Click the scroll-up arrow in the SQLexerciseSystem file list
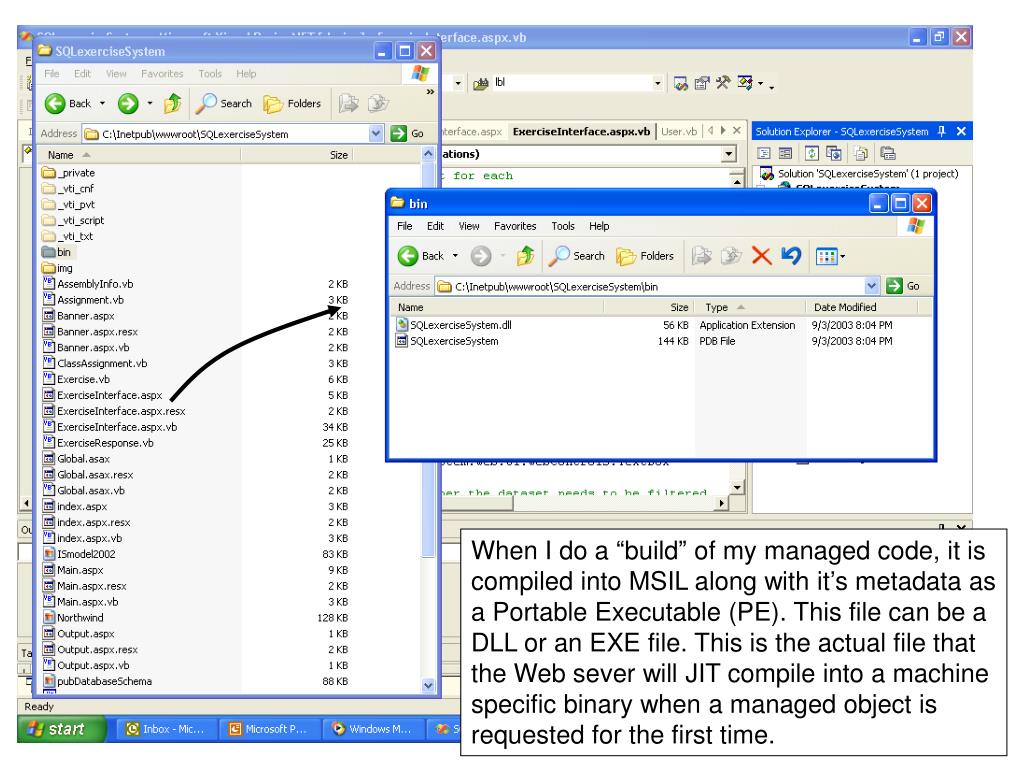This screenshot has height=768, width=1024. tap(428, 154)
